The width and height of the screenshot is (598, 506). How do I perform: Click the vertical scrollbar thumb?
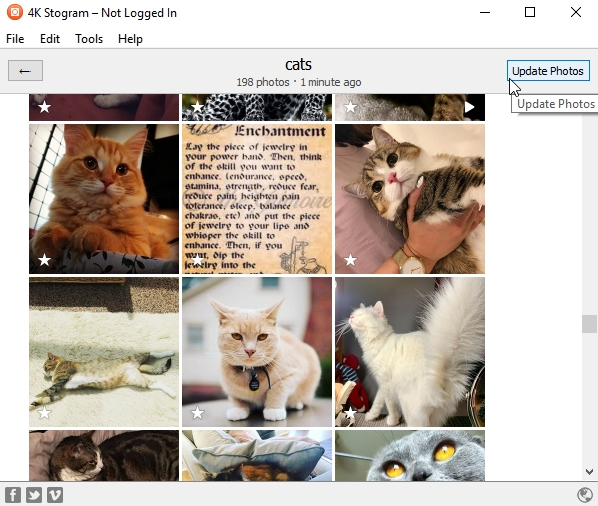(x=589, y=324)
